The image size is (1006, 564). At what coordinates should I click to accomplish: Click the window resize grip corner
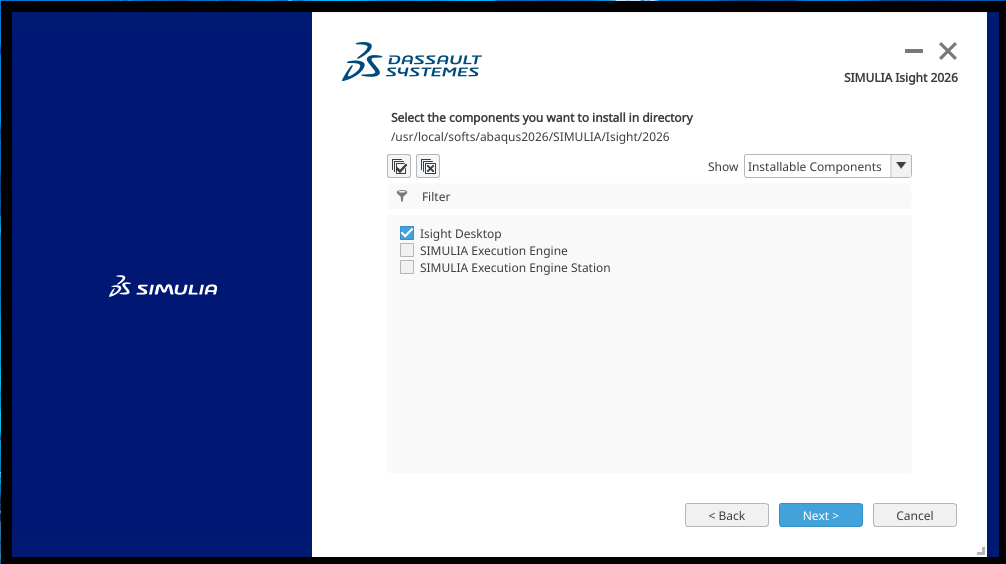click(981, 551)
